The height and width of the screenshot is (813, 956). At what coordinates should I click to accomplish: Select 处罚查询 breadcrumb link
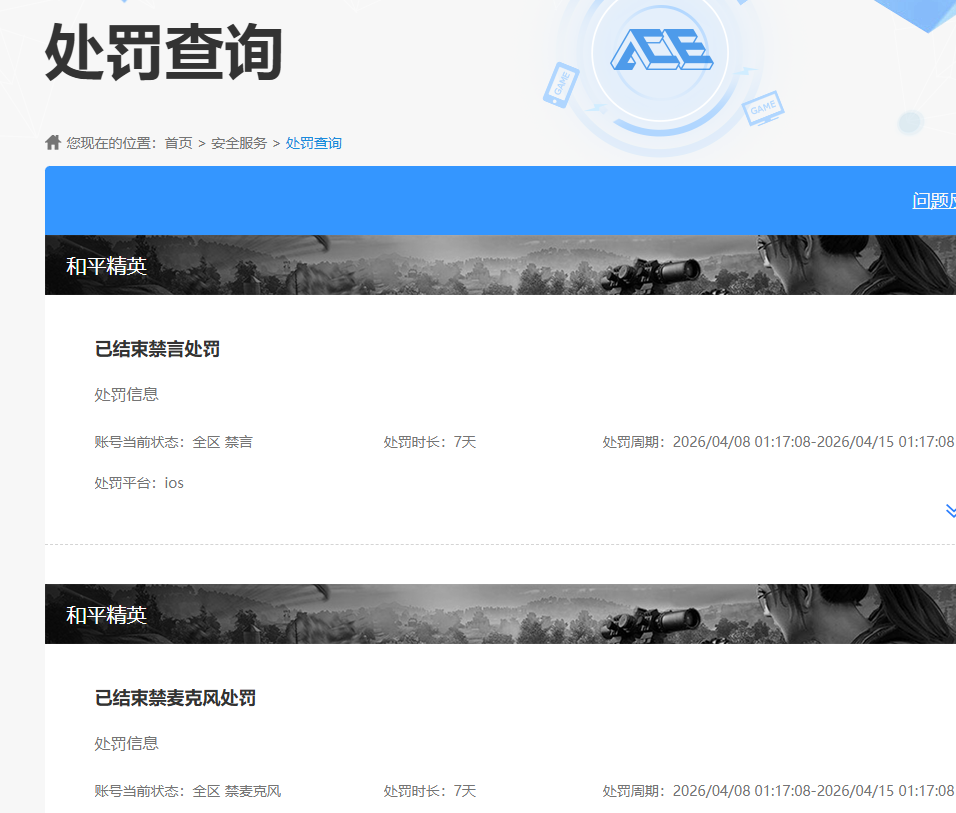(x=313, y=143)
